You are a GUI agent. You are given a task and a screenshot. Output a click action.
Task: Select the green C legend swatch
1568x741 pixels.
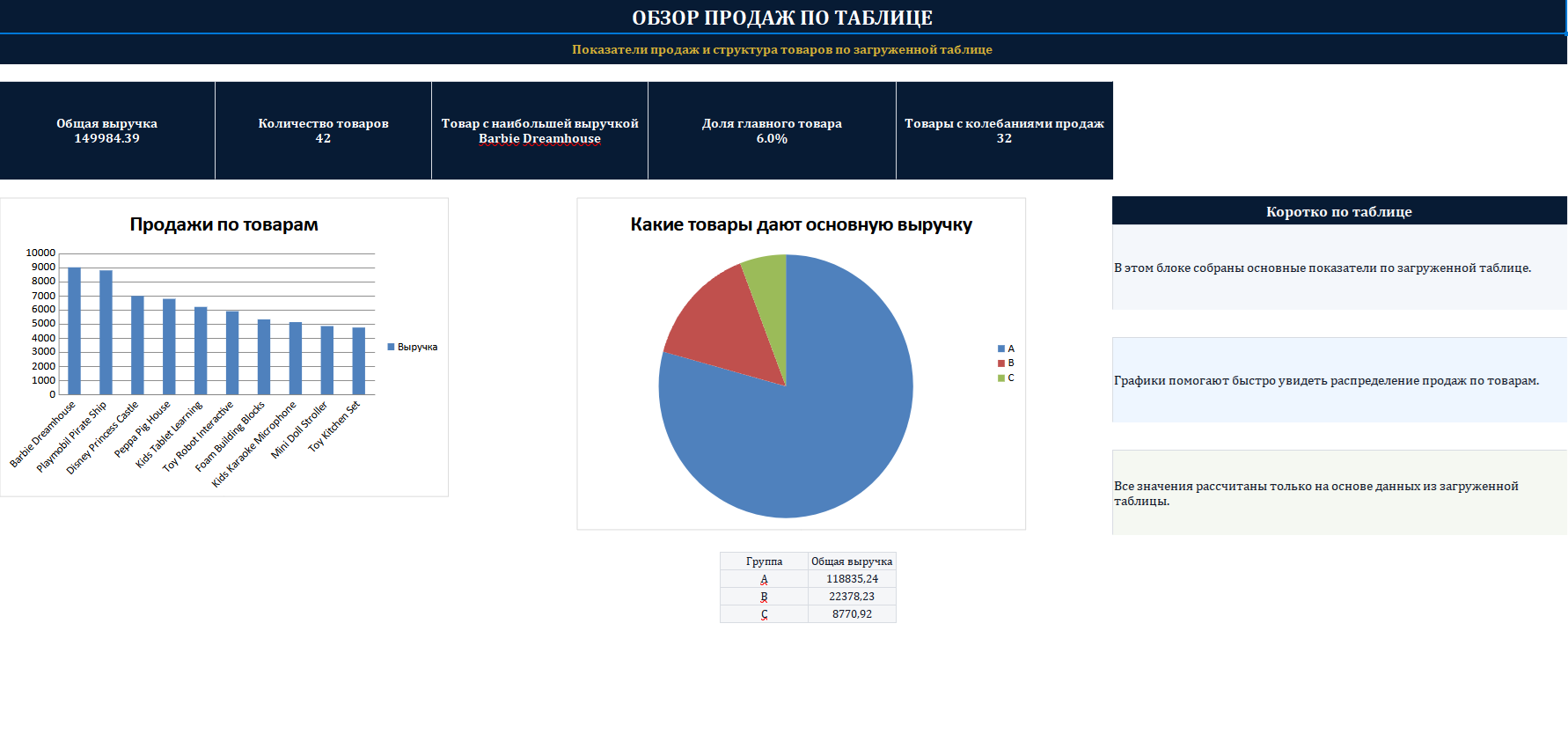[1001, 378]
